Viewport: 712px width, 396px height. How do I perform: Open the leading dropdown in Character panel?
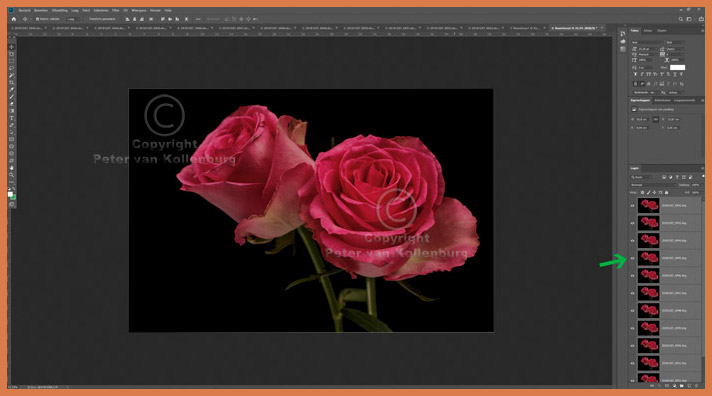(x=675, y=49)
